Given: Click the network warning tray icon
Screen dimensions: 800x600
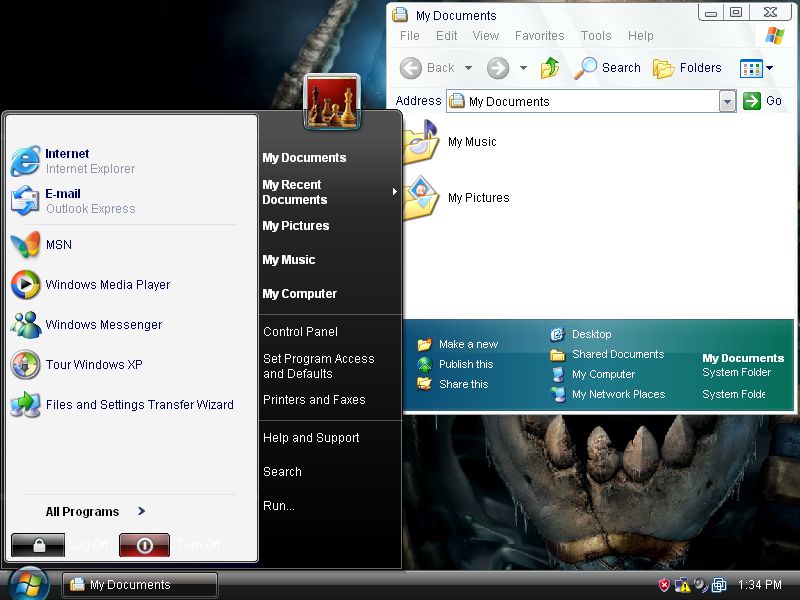Looking at the screenshot, I should click(x=682, y=585).
